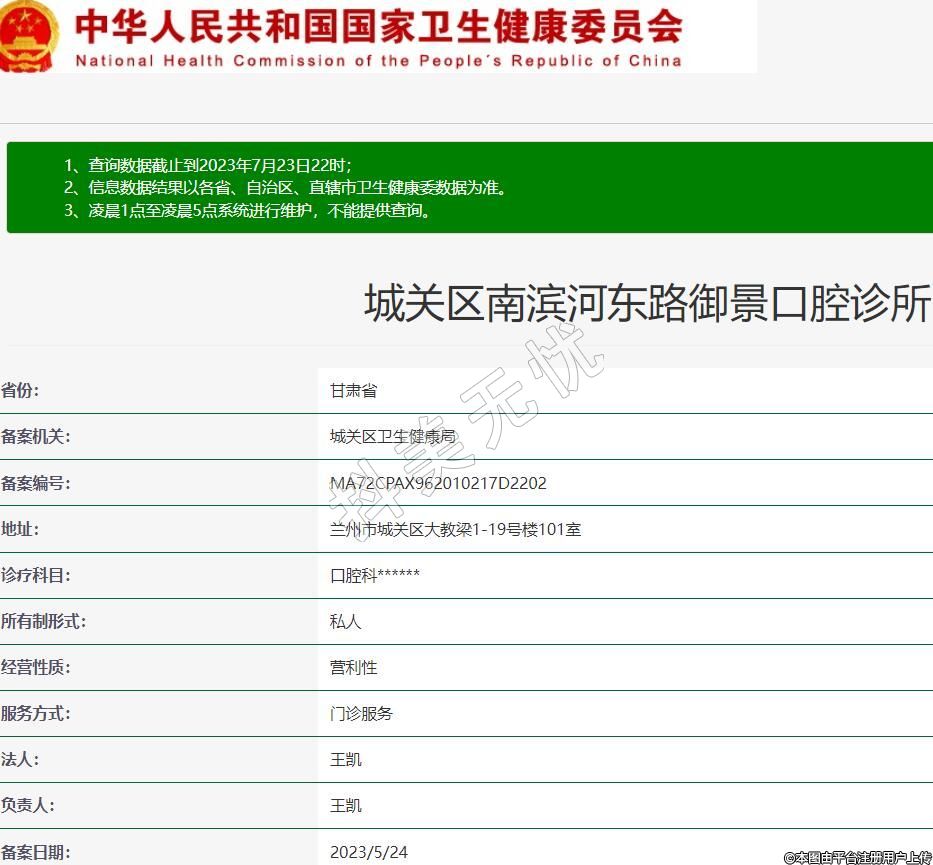Click the 备案编号 row label
The height and width of the screenshot is (865, 933).
point(35,483)
